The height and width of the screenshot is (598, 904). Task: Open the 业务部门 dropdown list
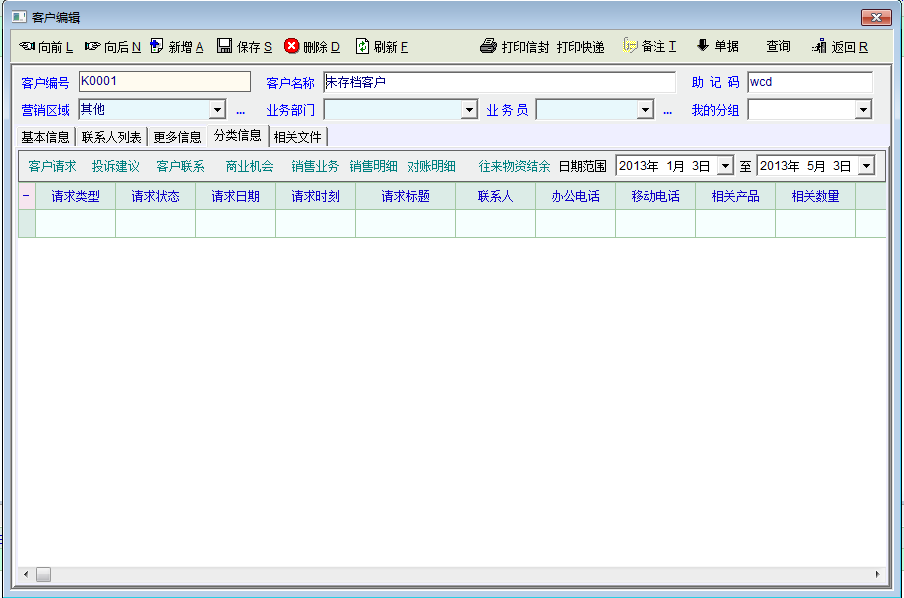tap(469, 110)
